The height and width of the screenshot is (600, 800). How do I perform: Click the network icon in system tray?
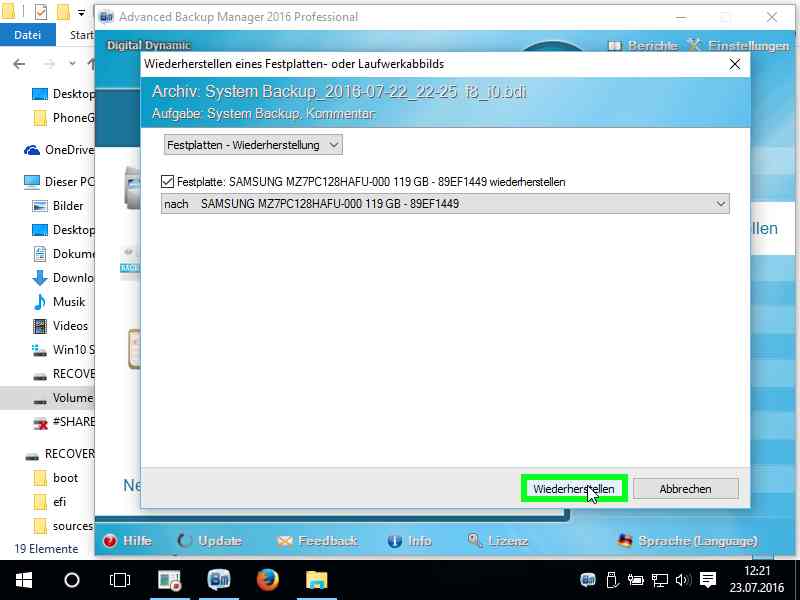(660, 580)
